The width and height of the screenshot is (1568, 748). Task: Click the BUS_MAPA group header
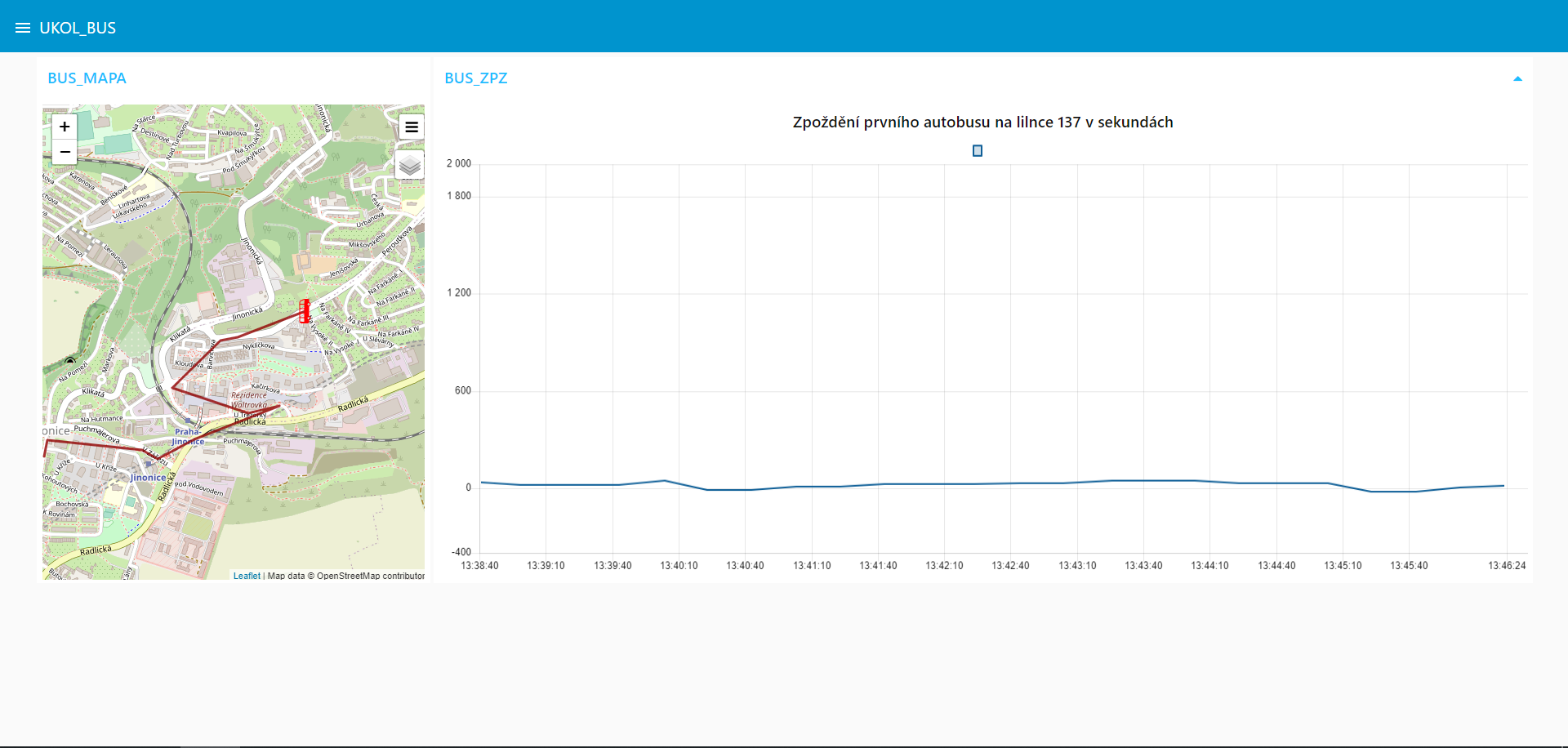coord(87,78)
